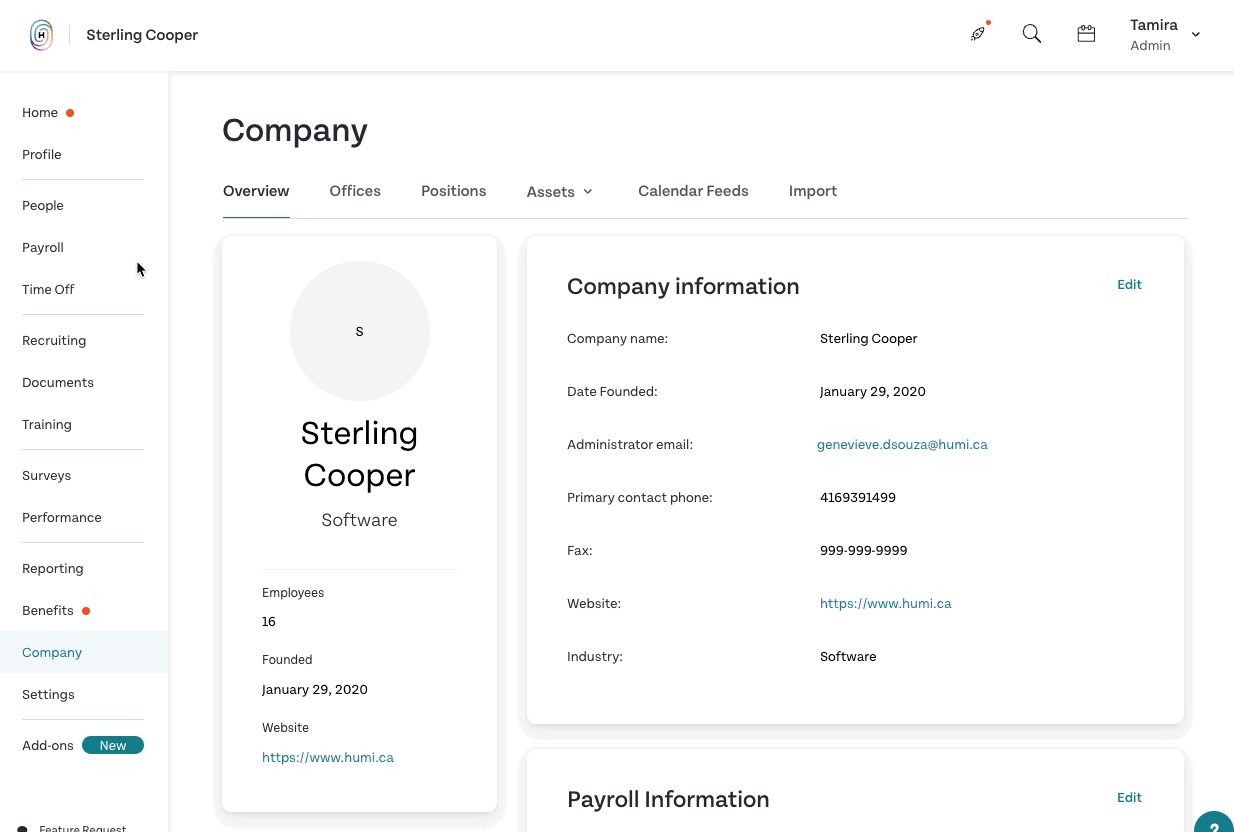Open the website link in the profile card

pyautogui.click(x=328, y=758)
